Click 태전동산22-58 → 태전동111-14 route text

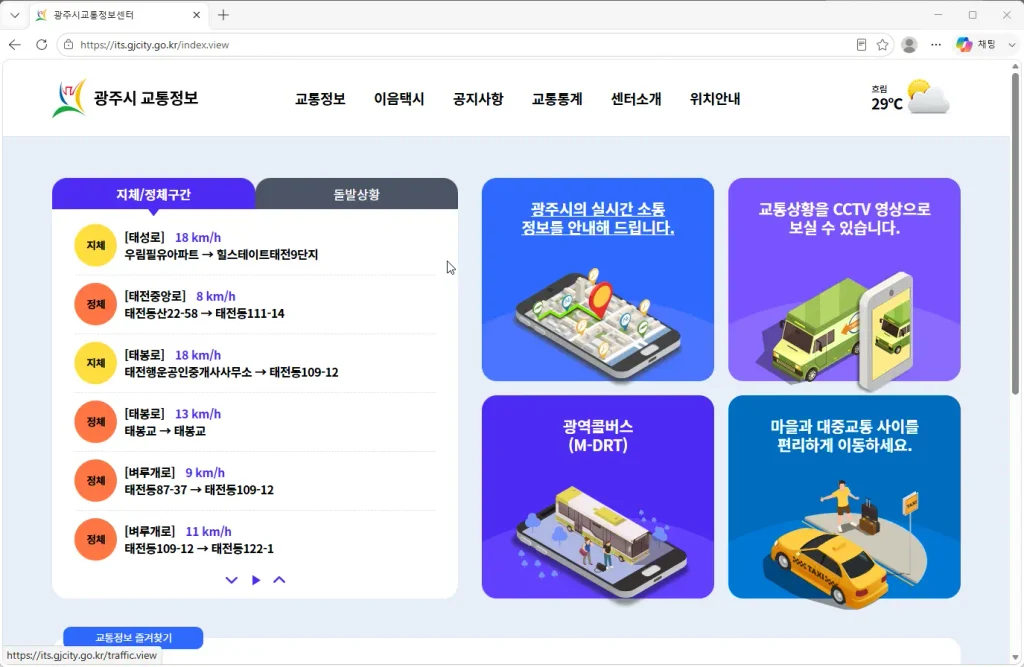pyautogui.click(x=204, y=313)
